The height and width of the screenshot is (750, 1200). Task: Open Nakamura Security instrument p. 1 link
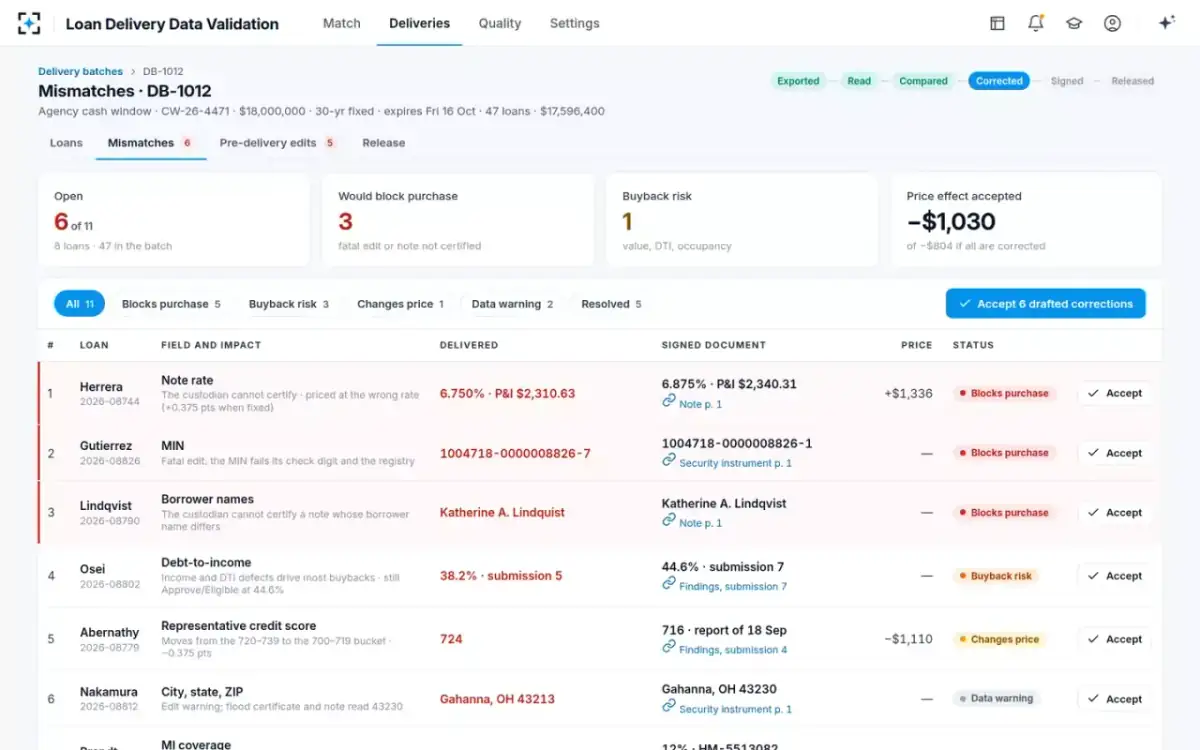tap(735, 709)
